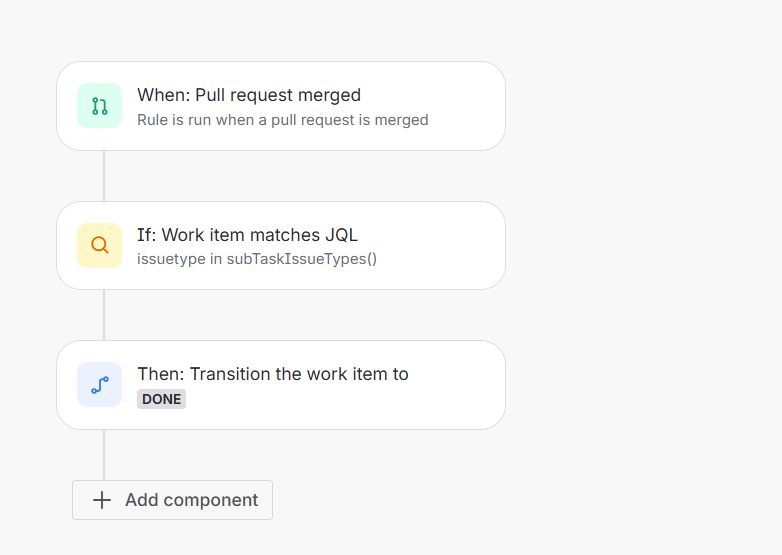Screen dimensions: 782x555
Task: Click the orange magnifier JQL condition icon
Action: click(99, 245)
